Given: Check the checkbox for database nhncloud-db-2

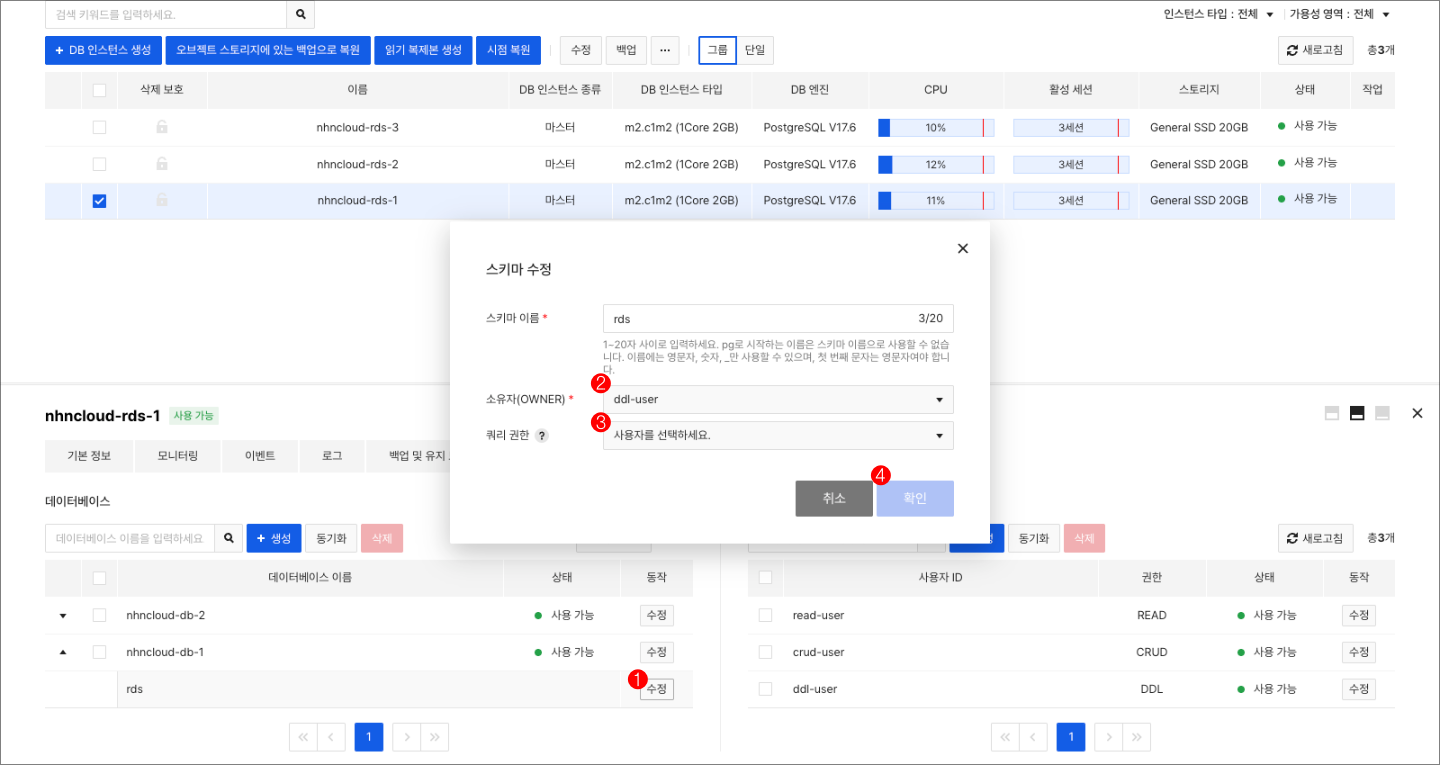Looking at the screenshot, I should point(98,615).
